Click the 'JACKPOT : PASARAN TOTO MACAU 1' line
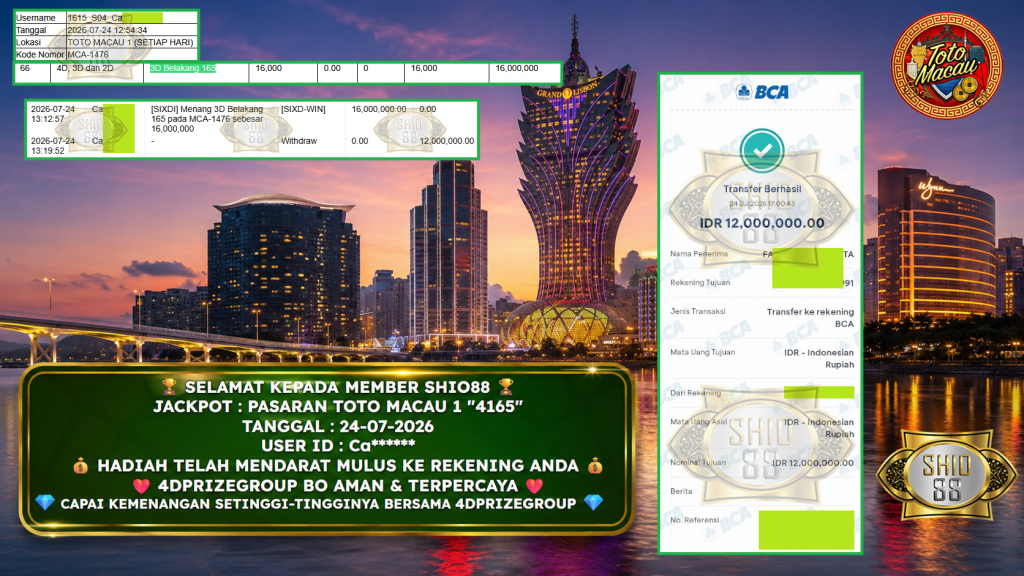Screen dimensions: 1024x576 pos(338,406)
